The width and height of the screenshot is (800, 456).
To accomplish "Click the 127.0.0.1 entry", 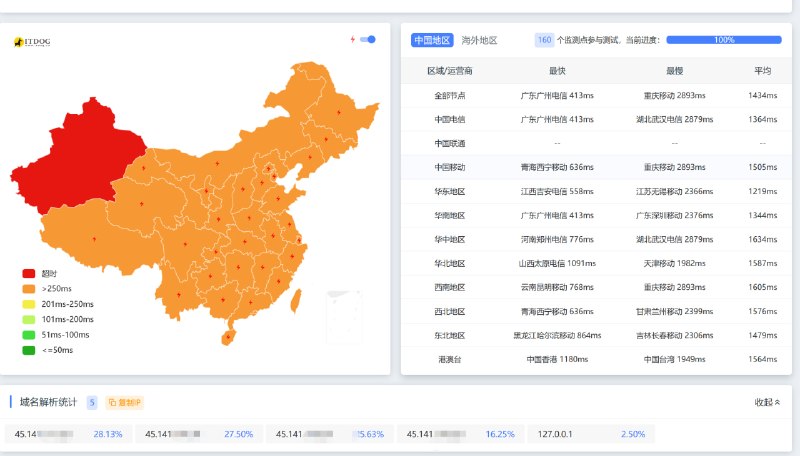I will [x=591, y=434].
